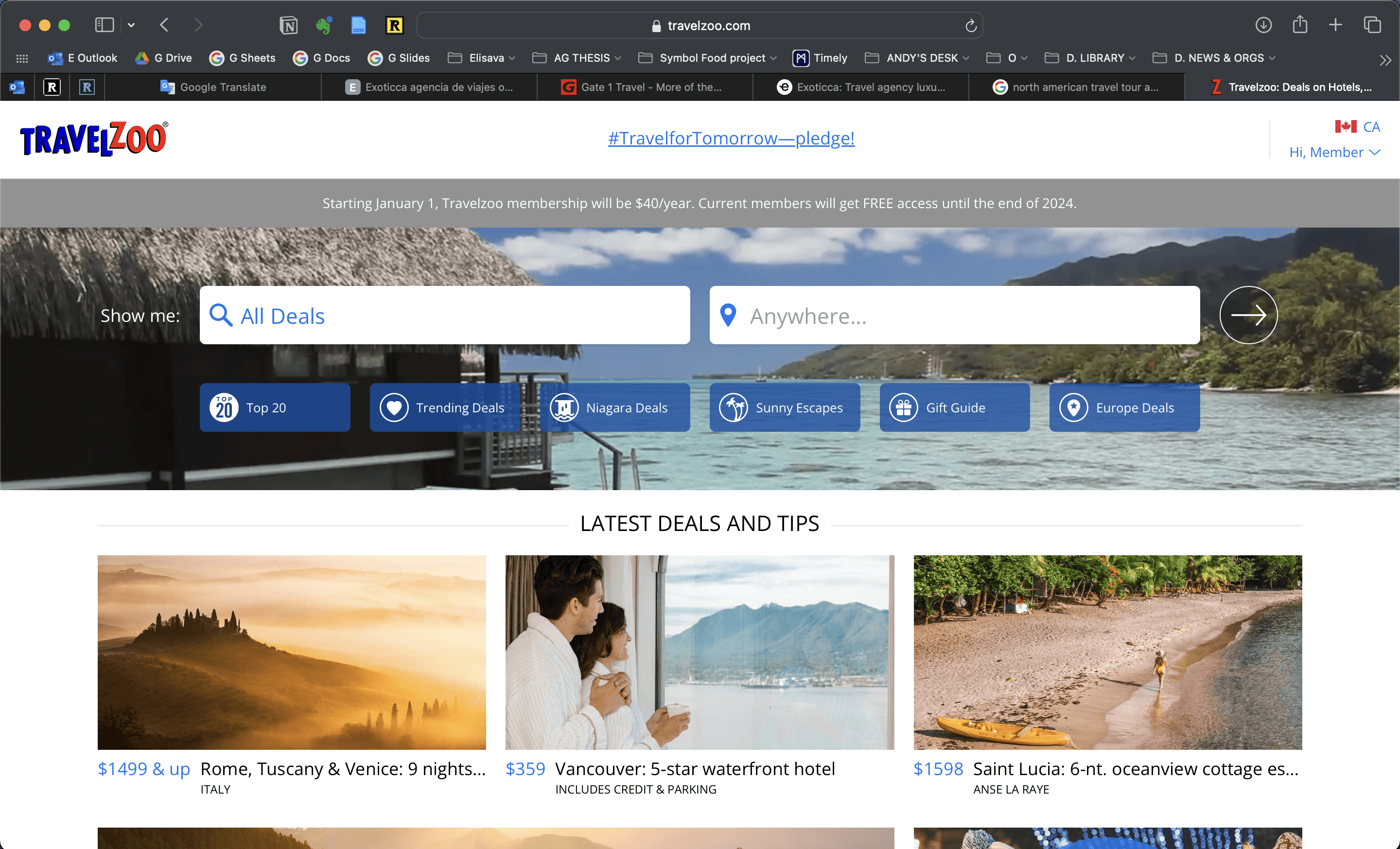Open Sunny Escapes shortcut
This screenshot has height=849, width=1400.
click(x=785, y=407)
